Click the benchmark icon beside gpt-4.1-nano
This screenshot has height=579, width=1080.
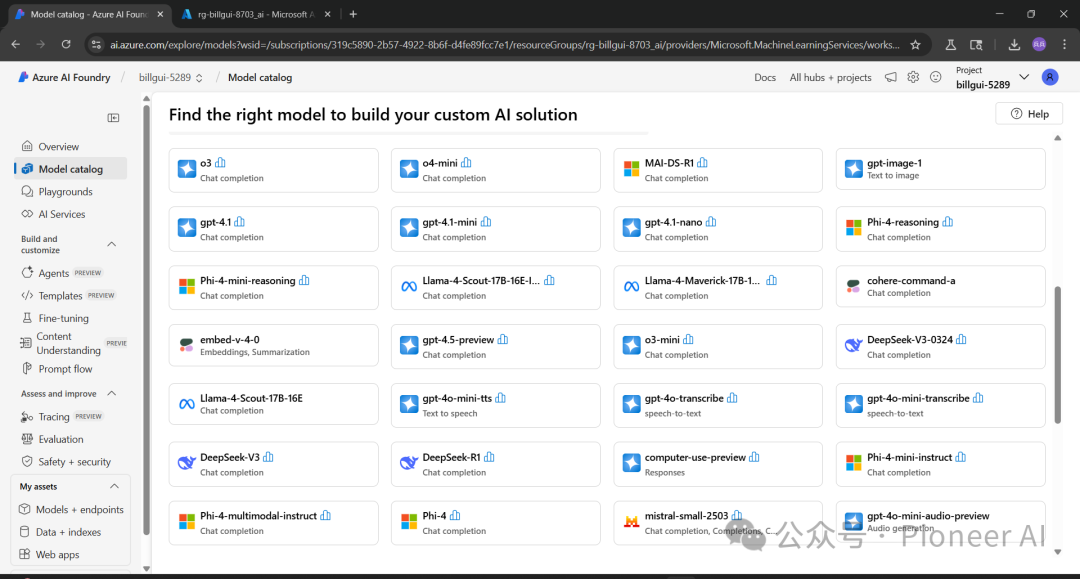tap(712, 222)
